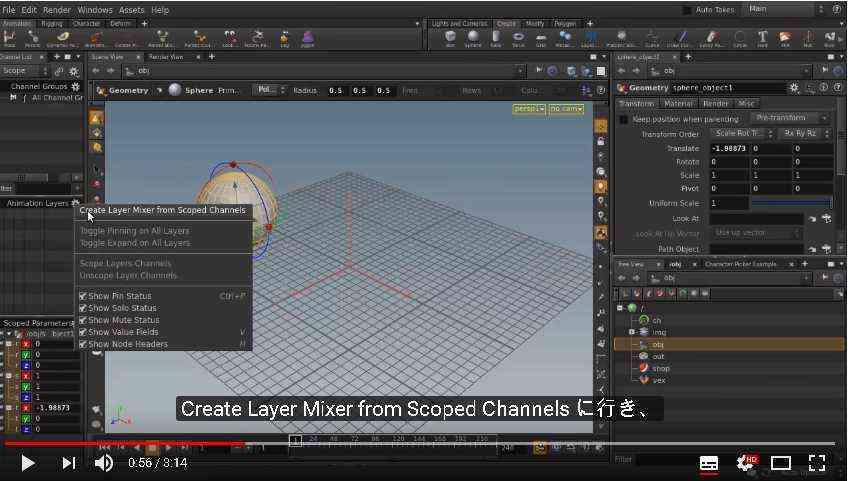Toggle Show Pin Status checkbox
Screen dimensions: 851x481
pyautogui.click(x=83, y=296)
